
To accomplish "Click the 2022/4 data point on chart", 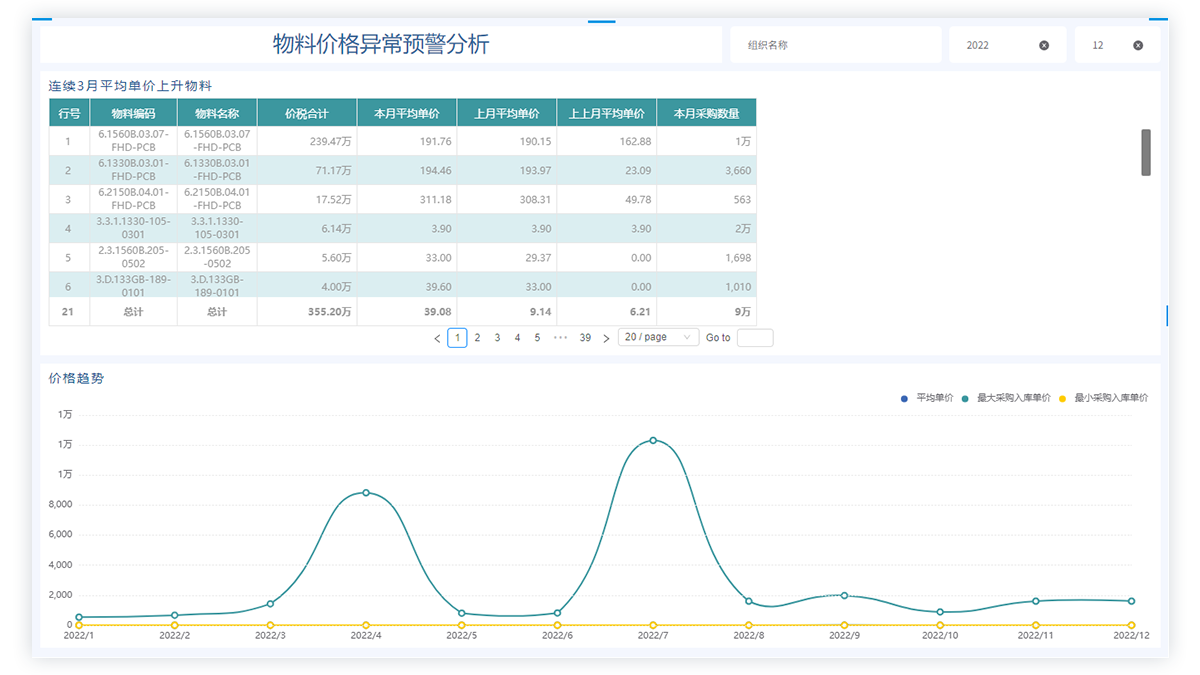I will [x=366, y=492].
